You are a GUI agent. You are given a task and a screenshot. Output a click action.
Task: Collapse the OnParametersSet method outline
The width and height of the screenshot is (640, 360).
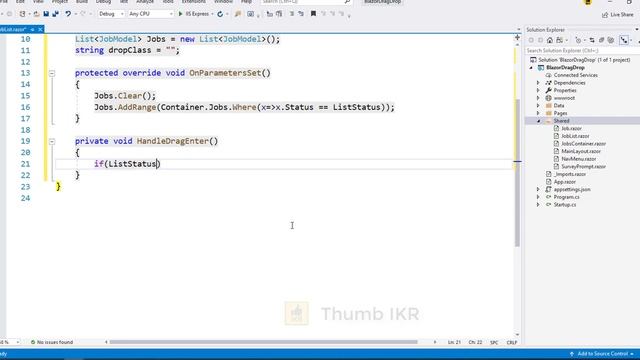[52, 73]
